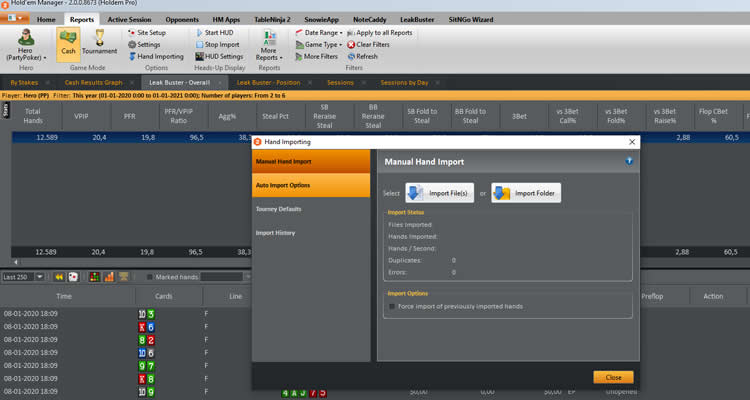Select Auto Import Options in dialog

(x=311, y=185)
